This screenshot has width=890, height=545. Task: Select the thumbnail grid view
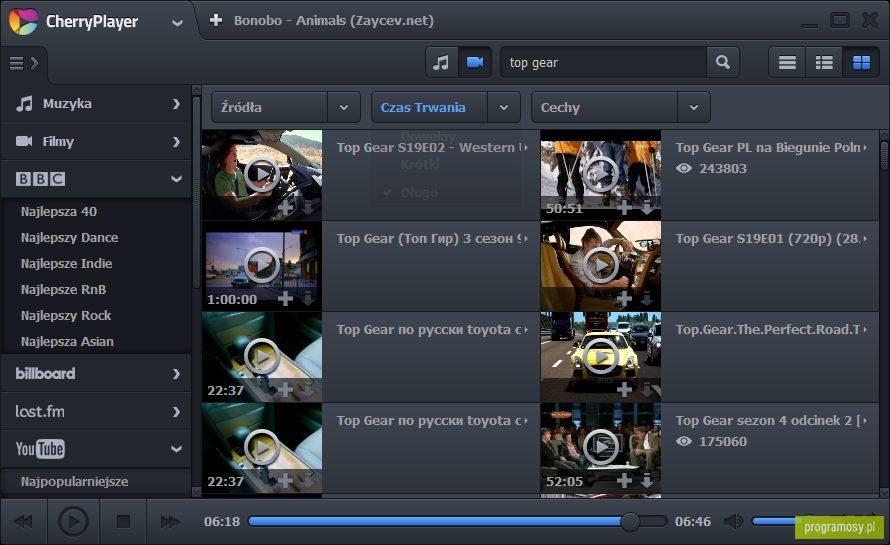tap(861, 62)
